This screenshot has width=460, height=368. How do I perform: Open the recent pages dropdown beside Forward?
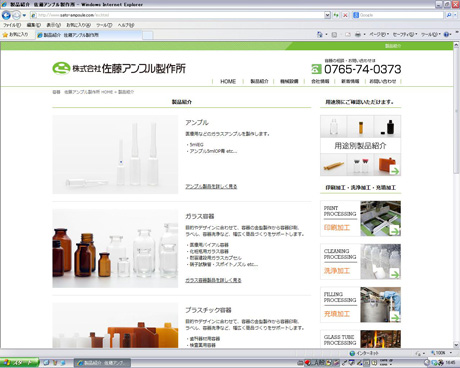coord(24,15)
